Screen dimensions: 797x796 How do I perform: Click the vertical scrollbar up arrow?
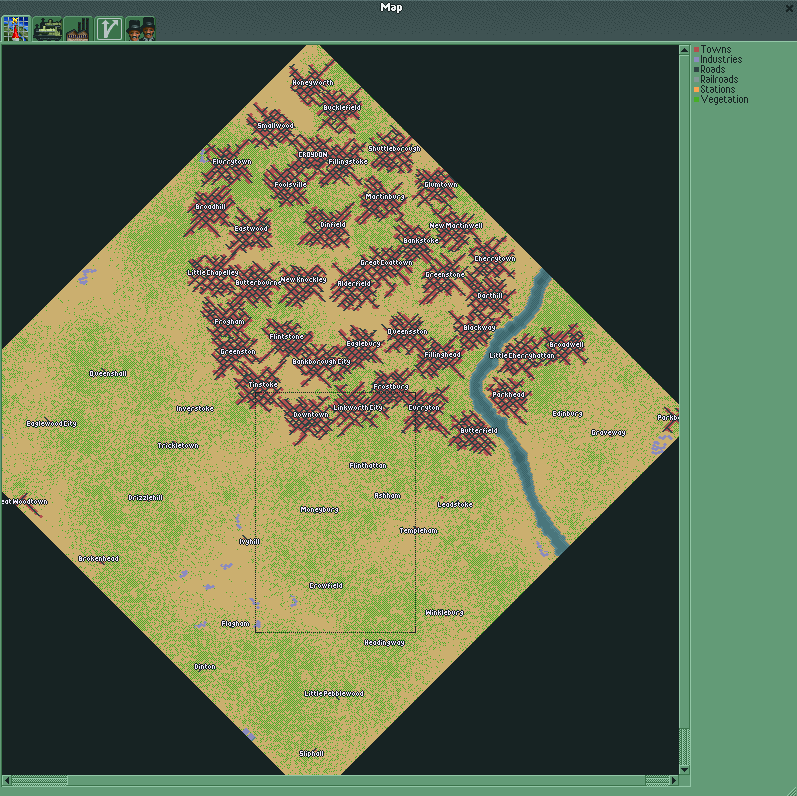pyautogui.click(x=684, y=50)
